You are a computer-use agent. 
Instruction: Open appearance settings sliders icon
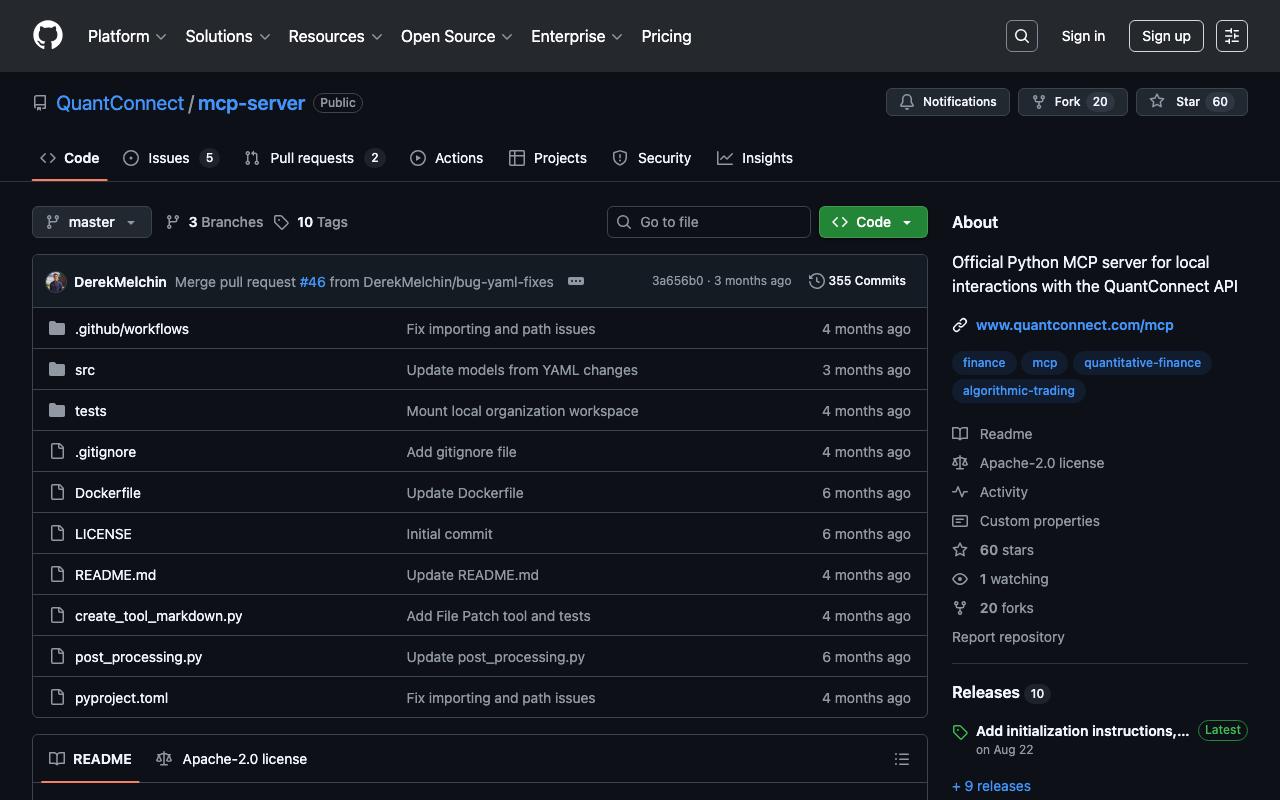tap(1231, 36)
